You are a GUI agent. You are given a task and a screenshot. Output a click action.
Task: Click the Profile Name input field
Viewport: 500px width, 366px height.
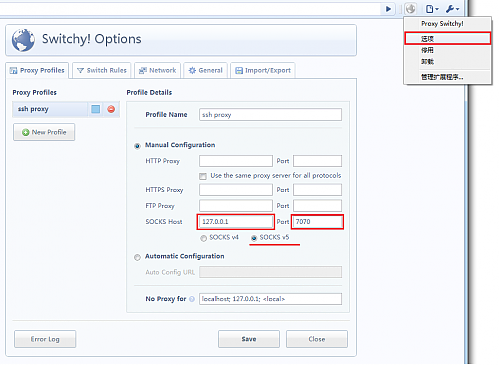[x=270, y=115]
